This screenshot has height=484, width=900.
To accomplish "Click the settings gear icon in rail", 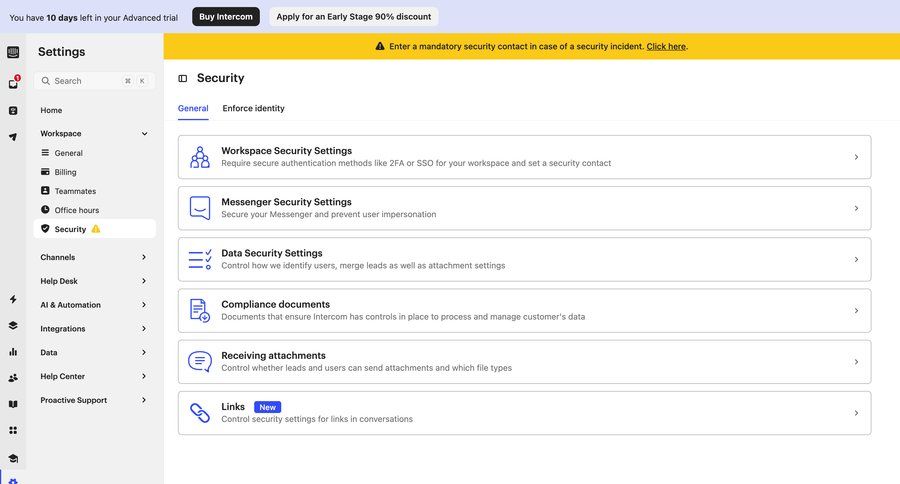I will click(13, 481).
